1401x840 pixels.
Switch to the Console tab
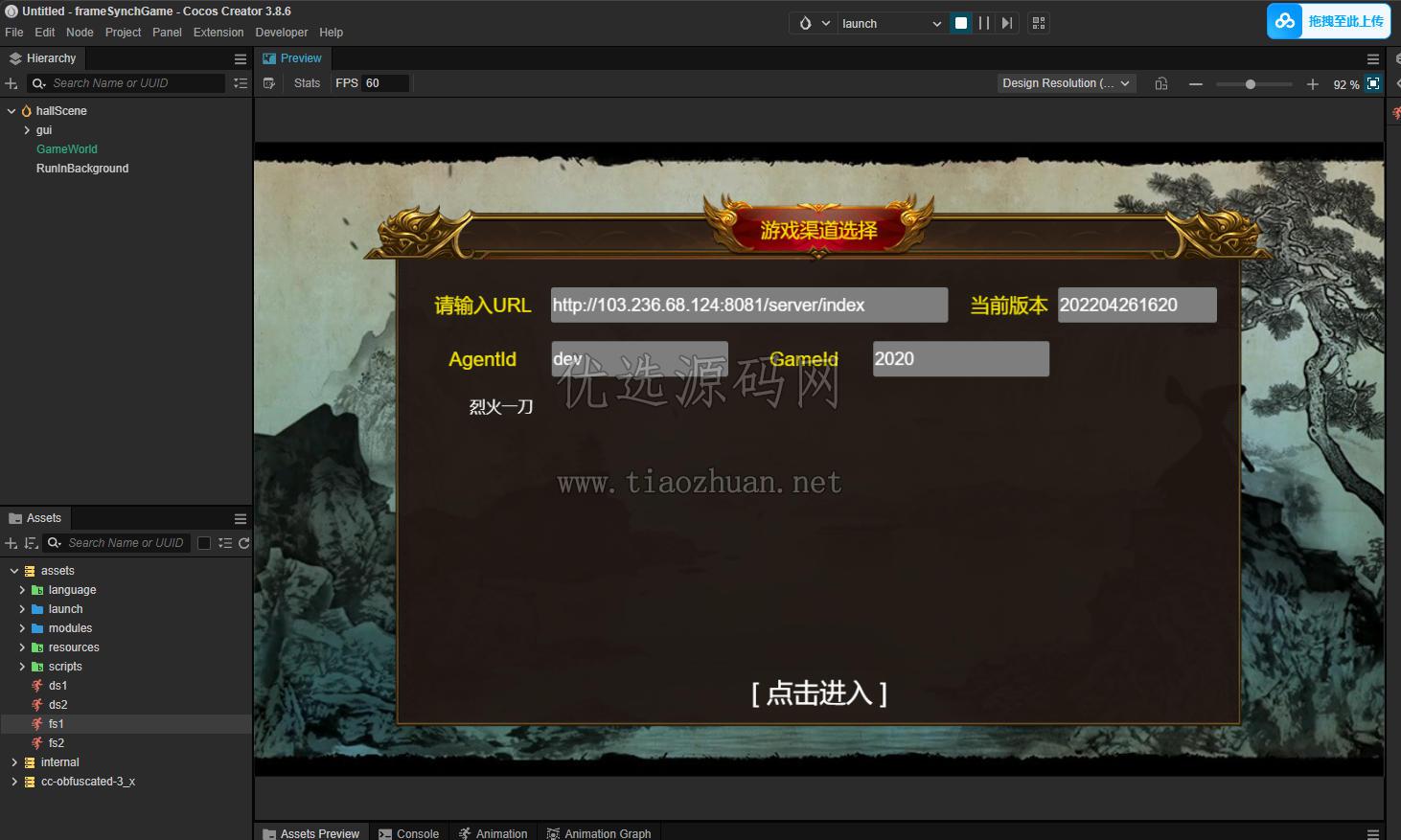pyautogui.click(x=408, y=833)
